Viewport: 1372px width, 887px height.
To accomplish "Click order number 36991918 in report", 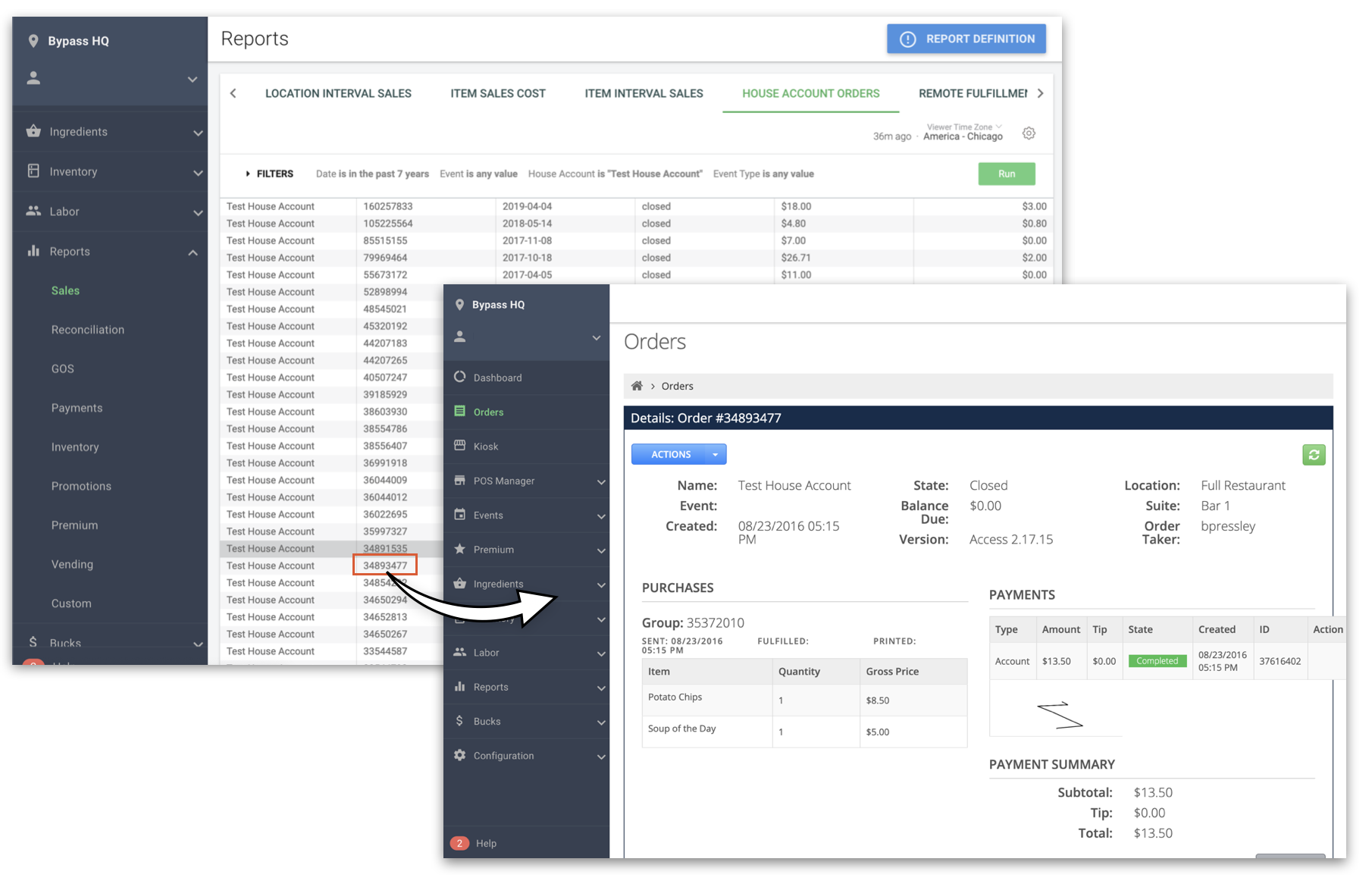I will click(x=385, y=463).
